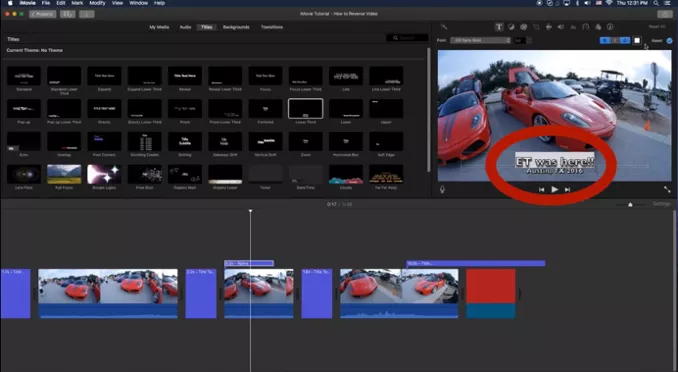Open the Mark menu
This screenshot has width=678, height=372.
coord(77,3)
